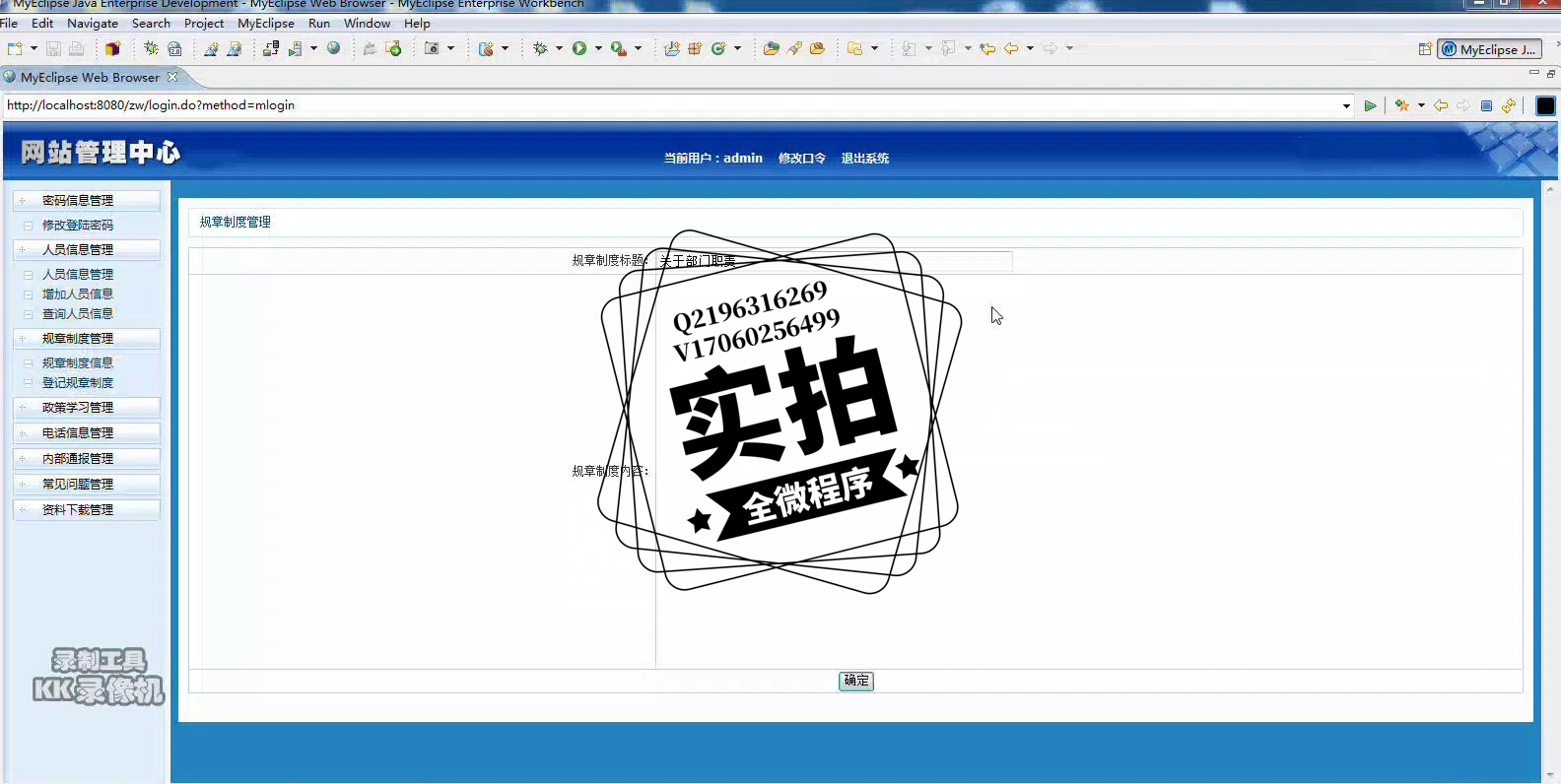The height and width of the screenshot is (784, 1561).
Task: Expand the 内部通报管理 sidebar section
Action: coord(87,459)
